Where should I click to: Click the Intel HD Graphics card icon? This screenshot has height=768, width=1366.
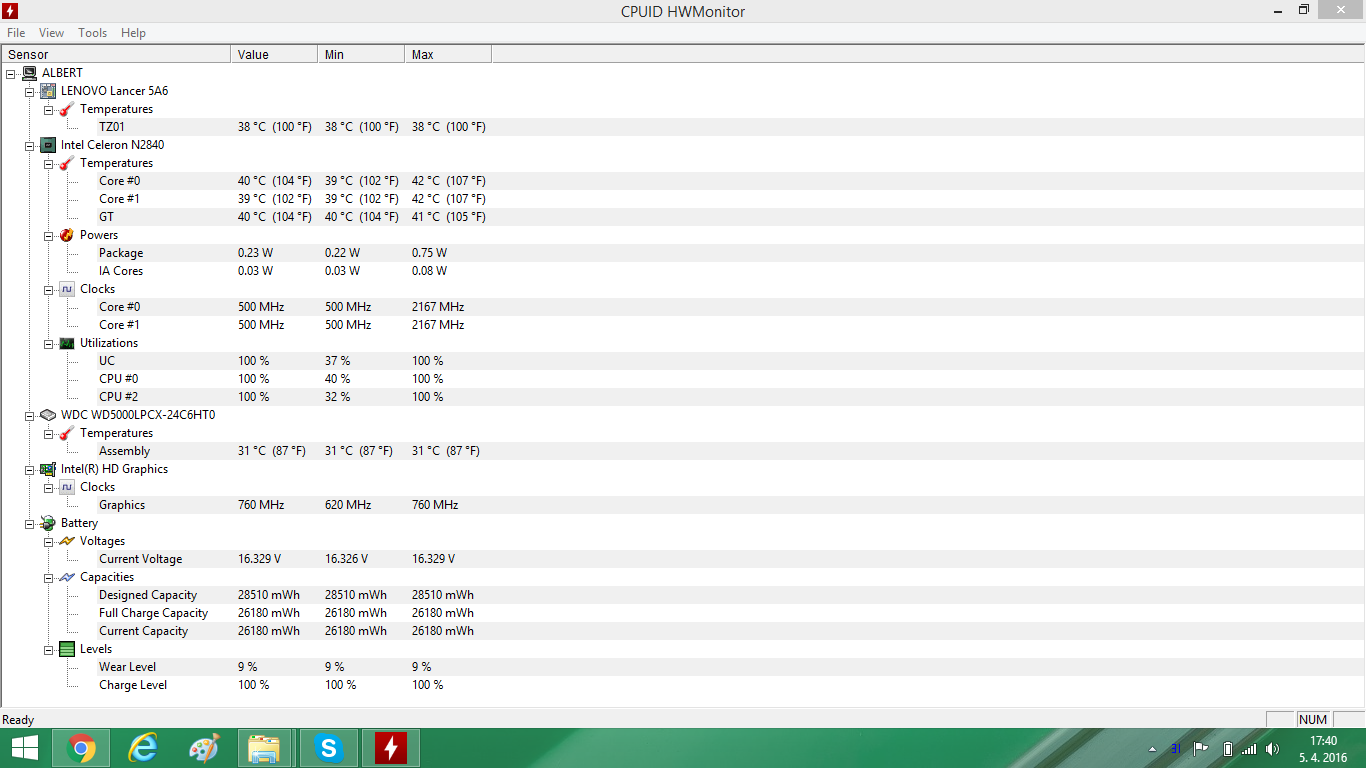coord(48,469)
